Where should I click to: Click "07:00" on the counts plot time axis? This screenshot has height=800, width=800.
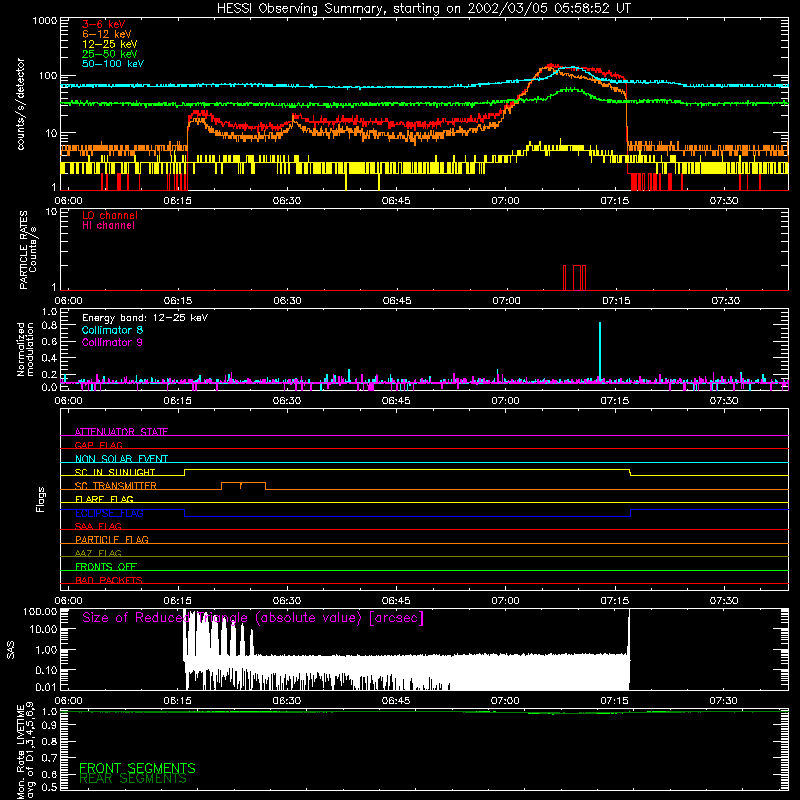505,201
